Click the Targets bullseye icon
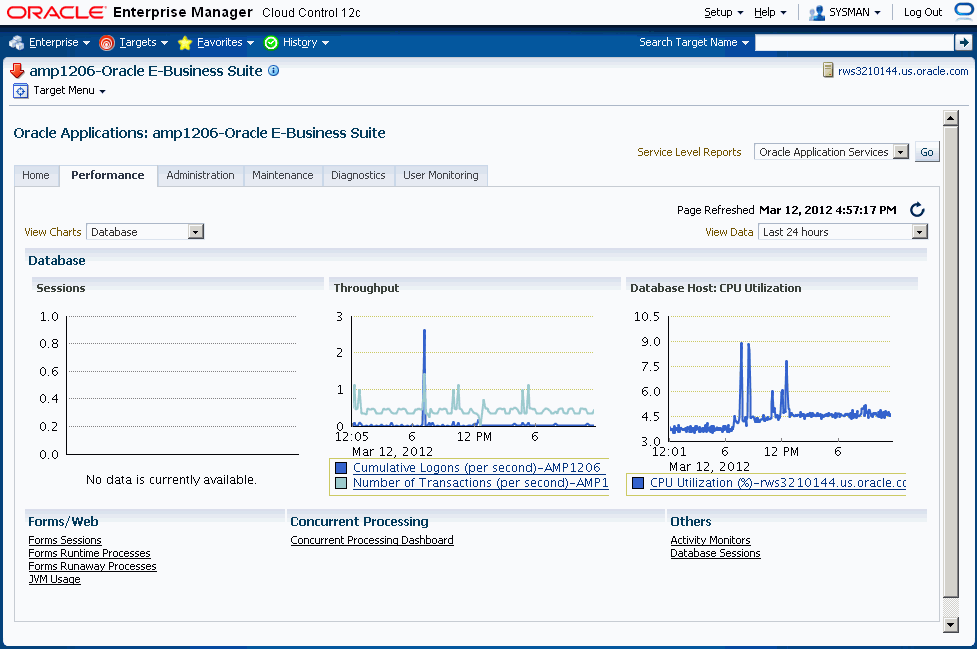 point(107,42)
